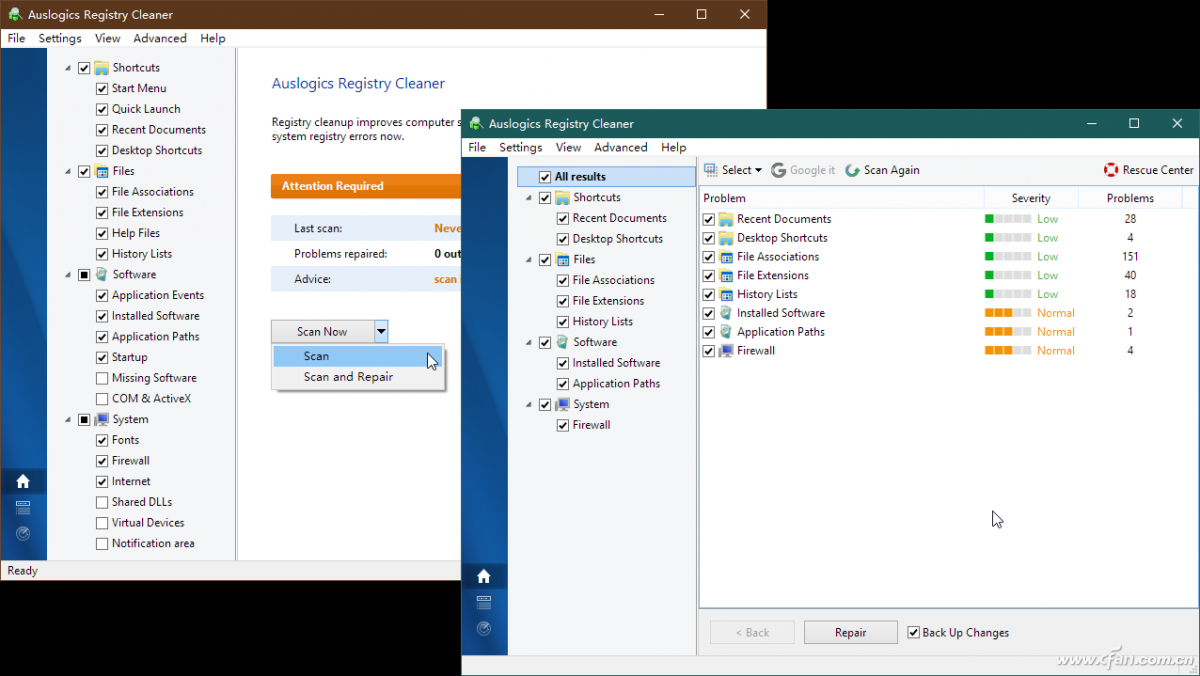Click Select toolbar list icon
Viewport: 1200px width, 676px height.
711,170
